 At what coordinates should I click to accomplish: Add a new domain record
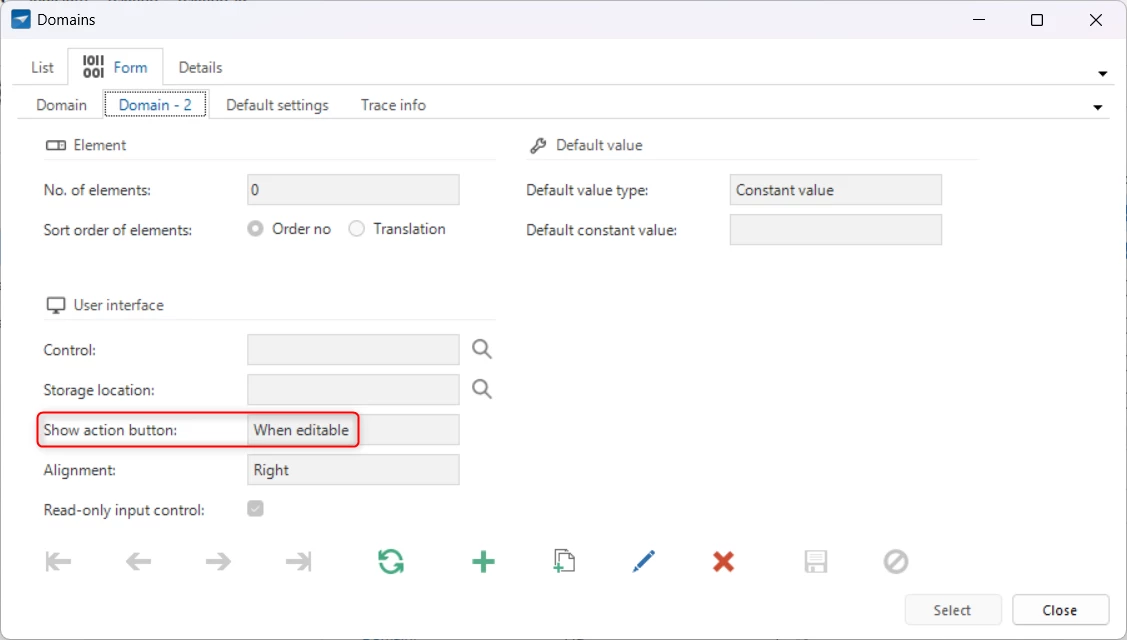(483, 562)
